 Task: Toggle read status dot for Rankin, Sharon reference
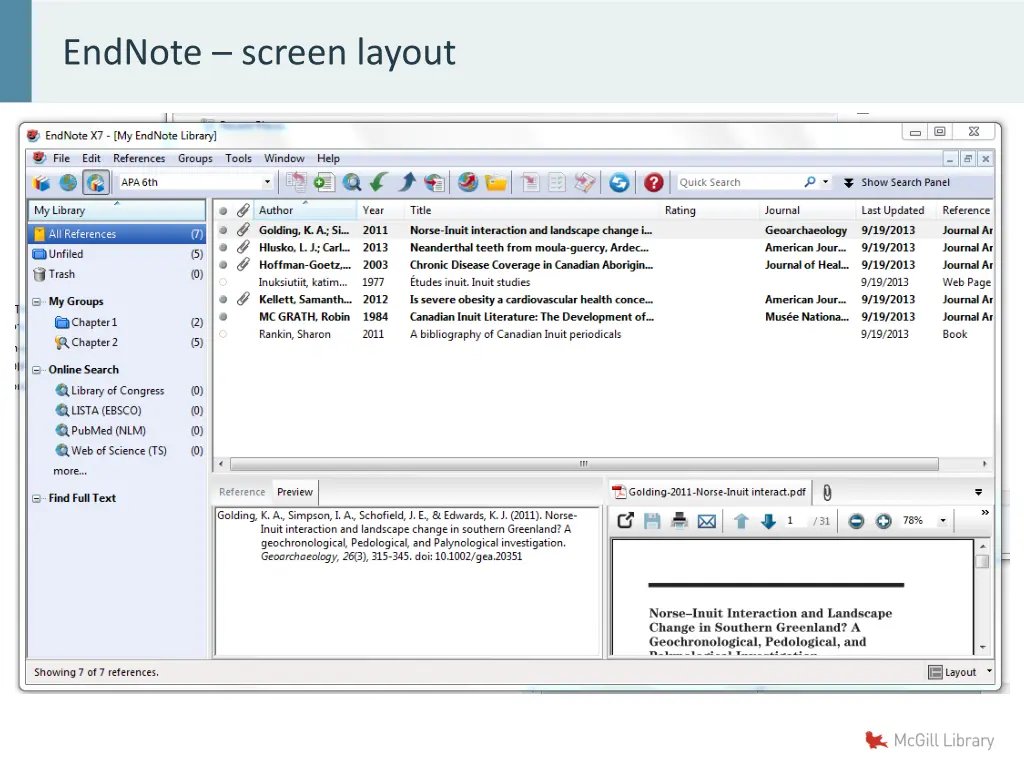point(223,334)
